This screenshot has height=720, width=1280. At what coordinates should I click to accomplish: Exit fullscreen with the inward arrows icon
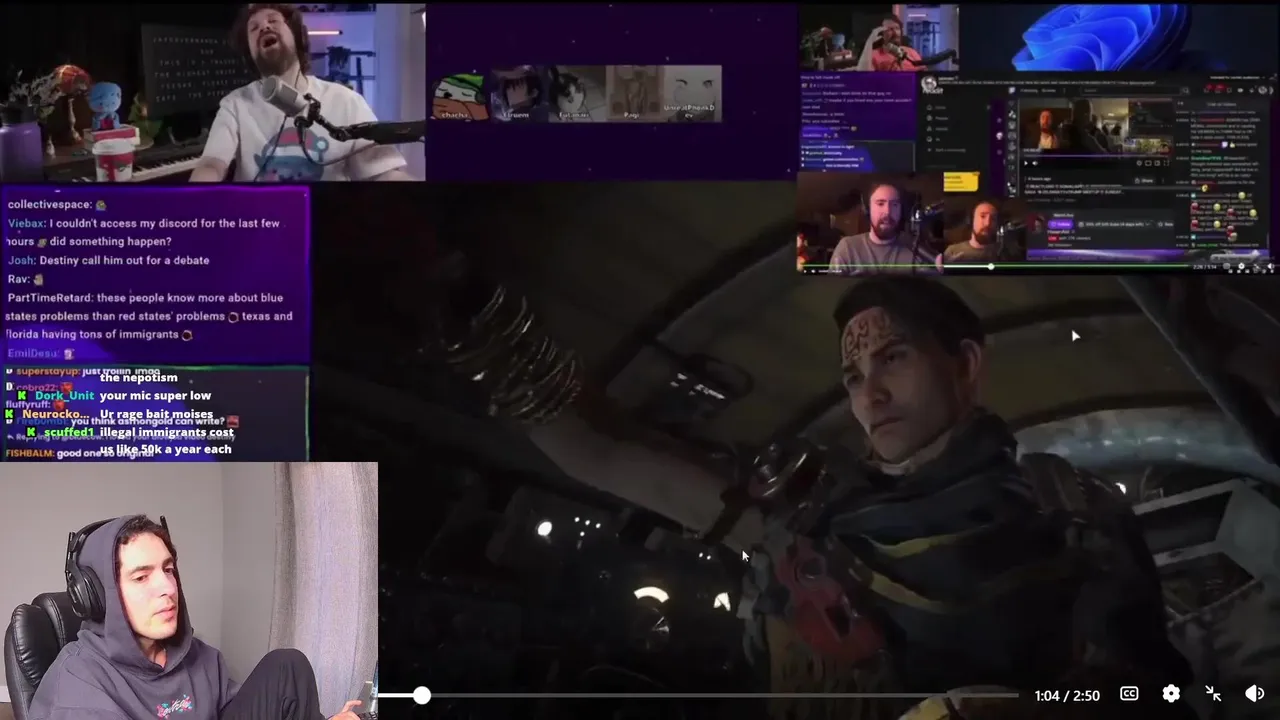[x=1213, y=694]
